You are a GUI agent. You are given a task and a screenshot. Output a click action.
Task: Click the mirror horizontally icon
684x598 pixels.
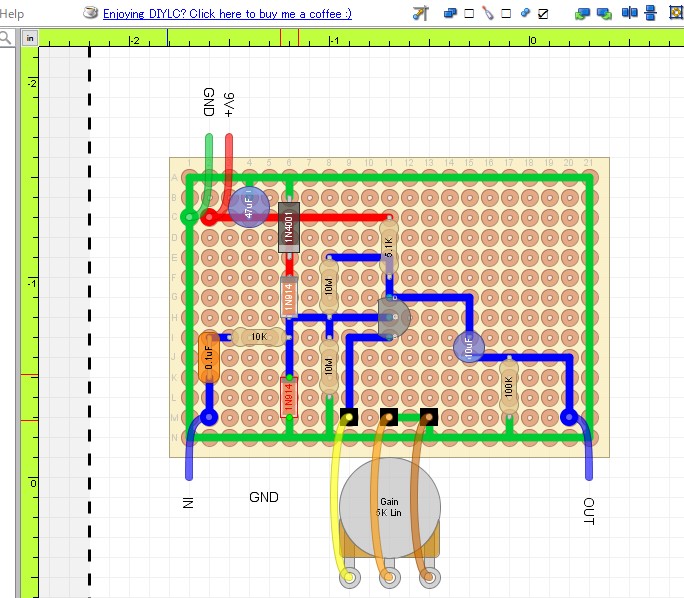pyautogui.click(x=629, y=13)
